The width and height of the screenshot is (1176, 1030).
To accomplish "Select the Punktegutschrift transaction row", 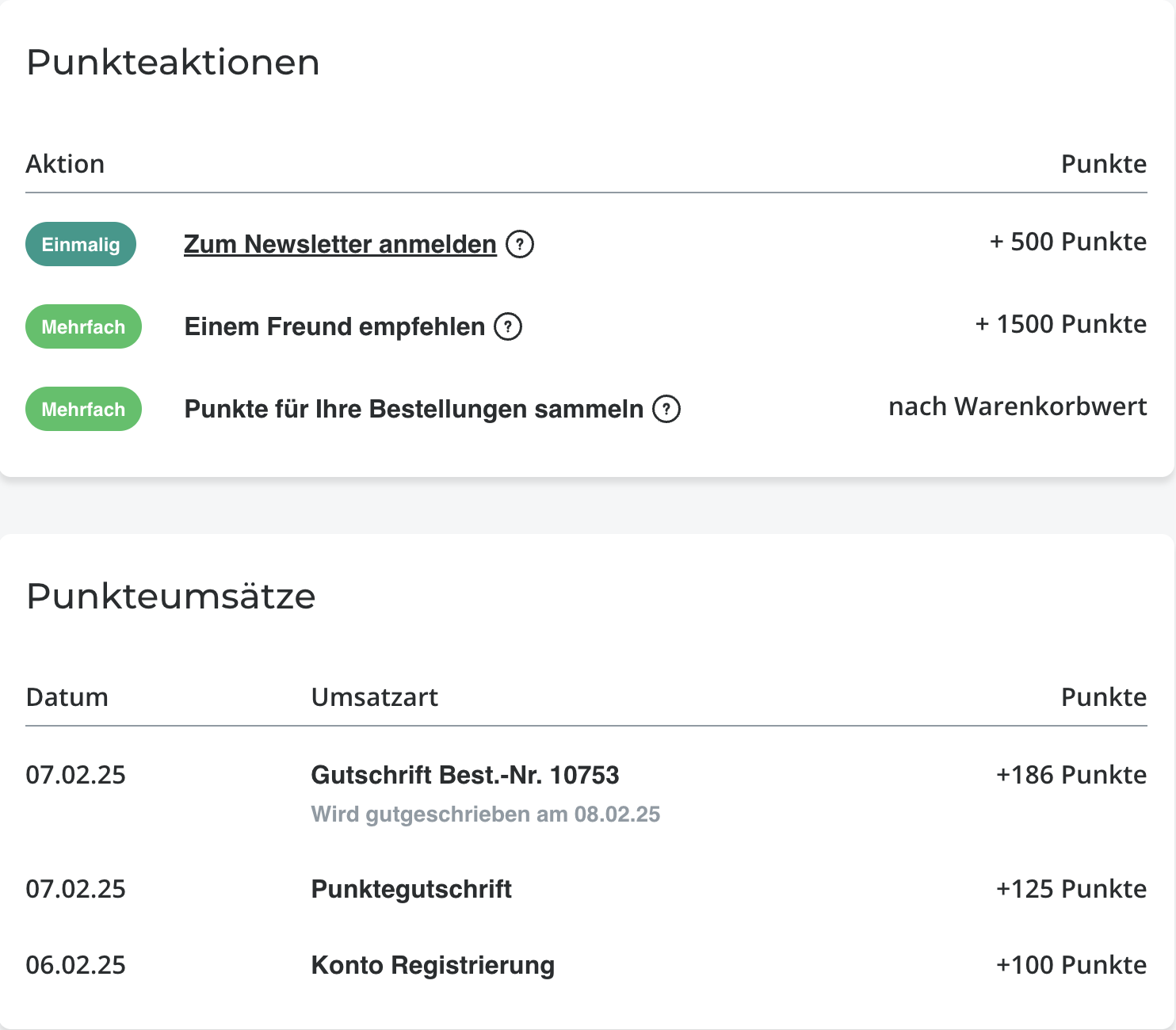I will 411,889.
